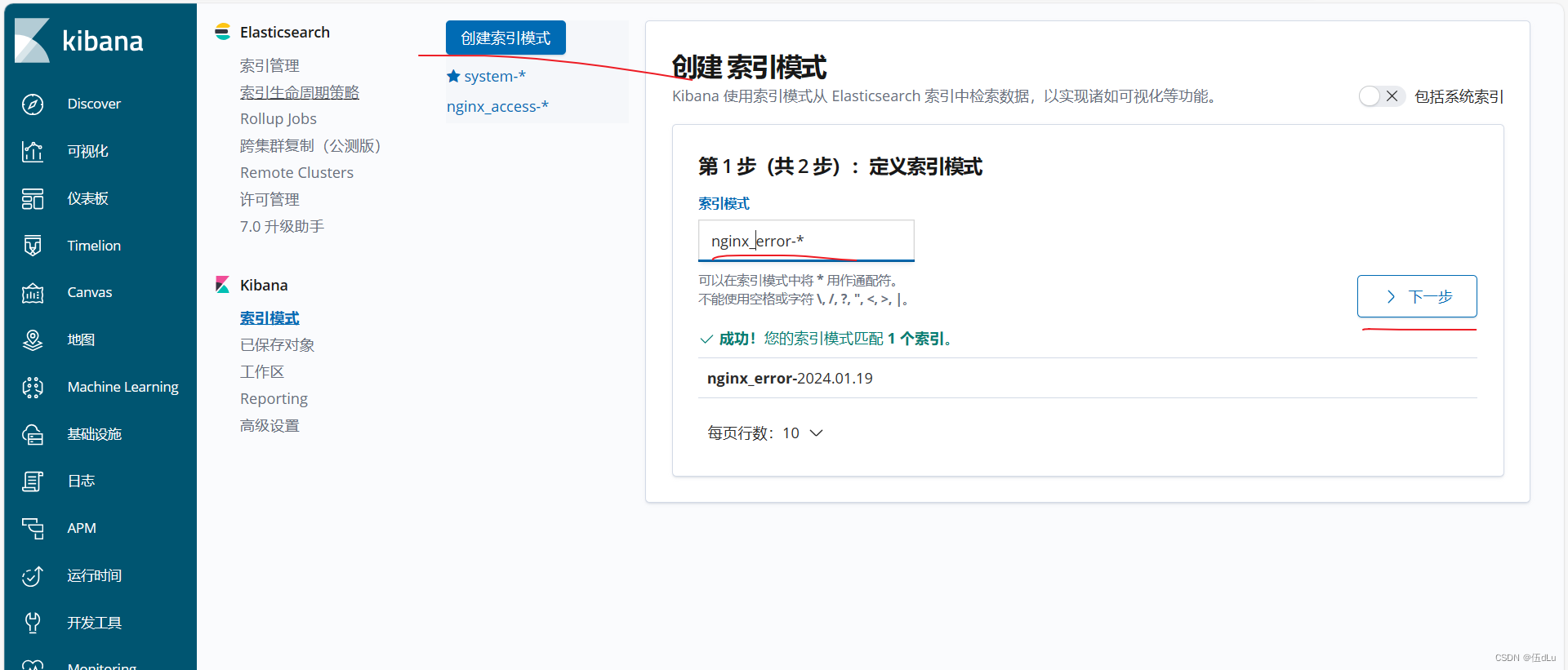Go to 地图 in the sidebar
Viewport: 1568px width, 670px height.
click(81, 339)
